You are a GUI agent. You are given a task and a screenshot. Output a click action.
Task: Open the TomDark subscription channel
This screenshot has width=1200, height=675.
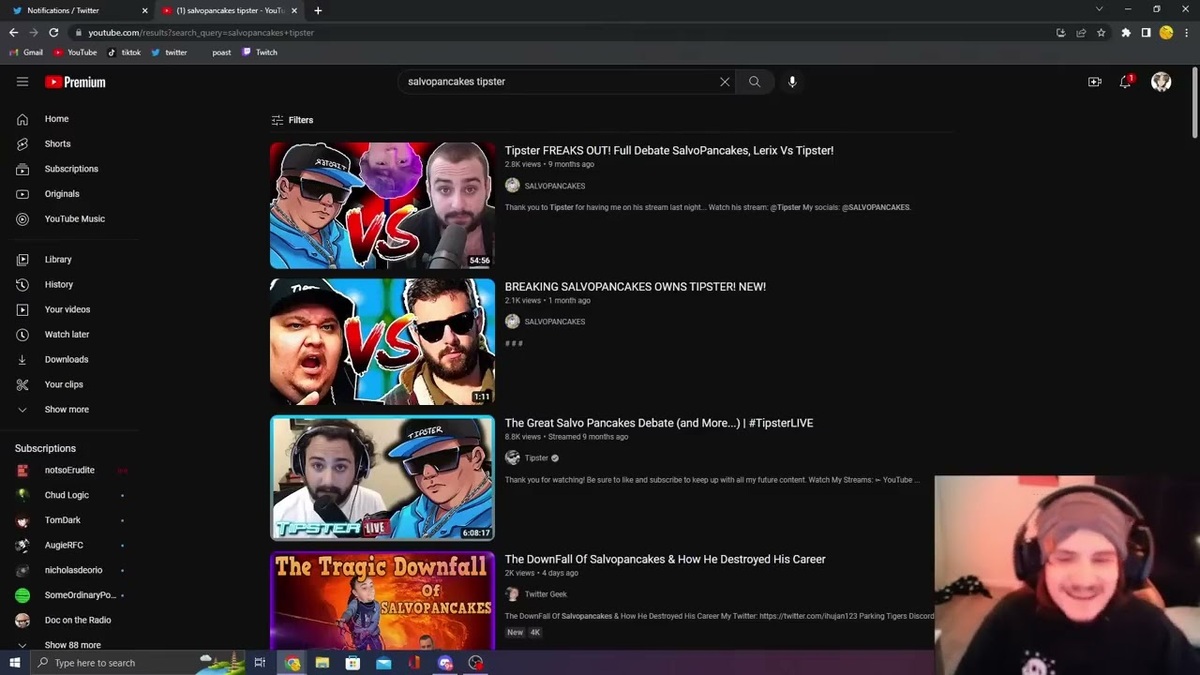(x=62, y=519)
